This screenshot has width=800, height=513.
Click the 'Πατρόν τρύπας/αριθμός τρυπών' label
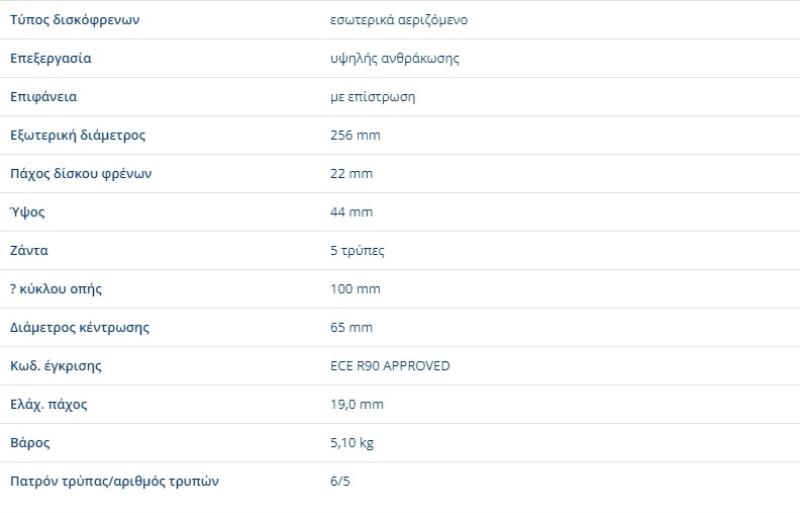coord(114,482)
